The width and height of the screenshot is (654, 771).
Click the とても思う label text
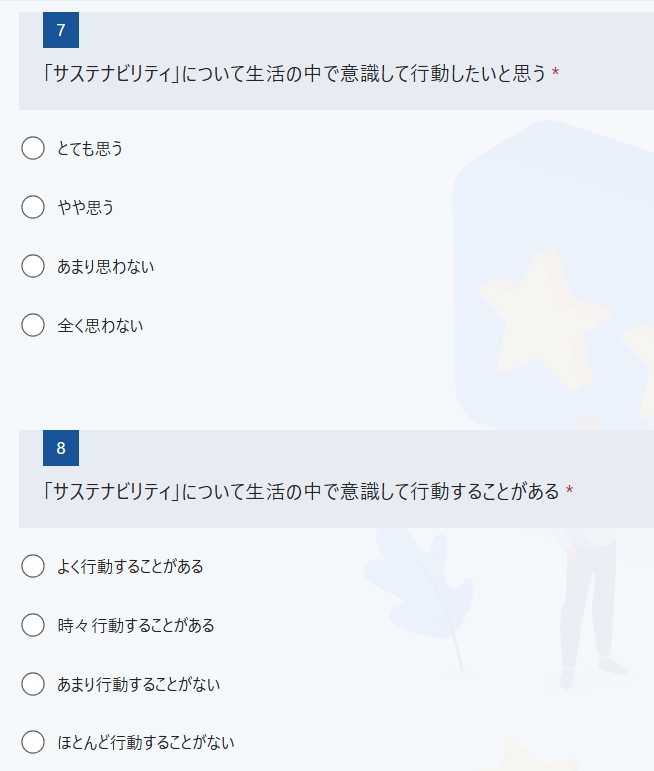point(90,148)
